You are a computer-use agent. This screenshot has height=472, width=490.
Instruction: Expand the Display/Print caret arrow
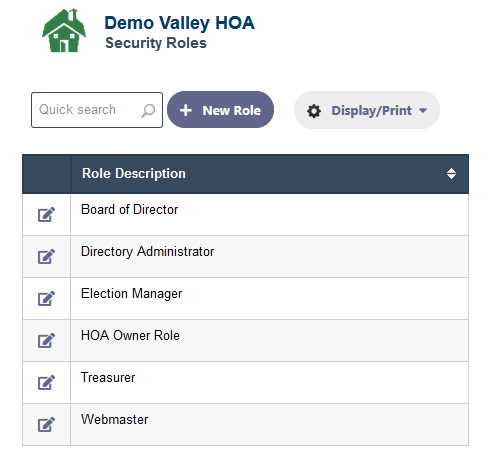[x=423, y=111]
